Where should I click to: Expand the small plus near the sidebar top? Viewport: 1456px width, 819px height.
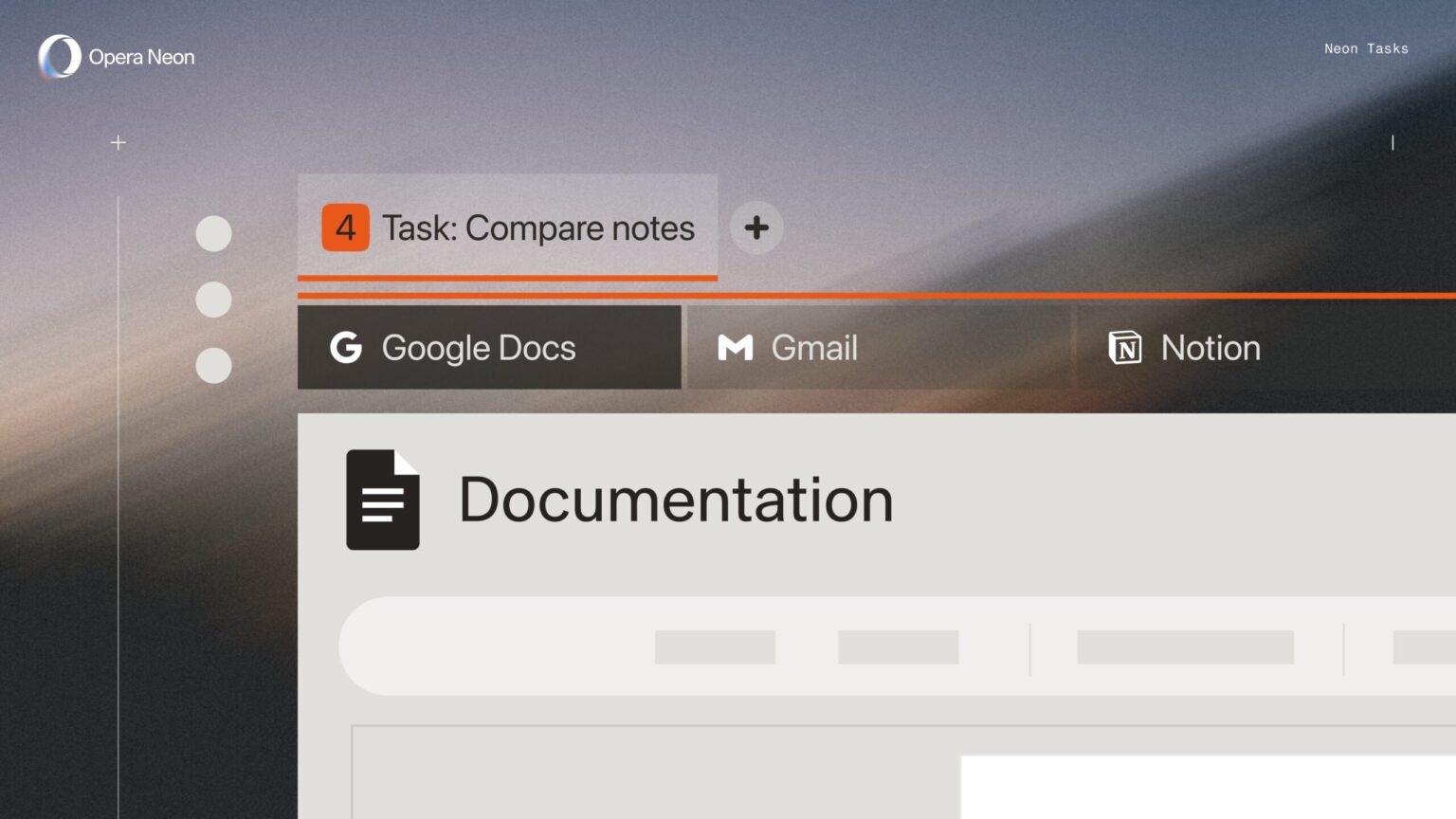(118, 142)
